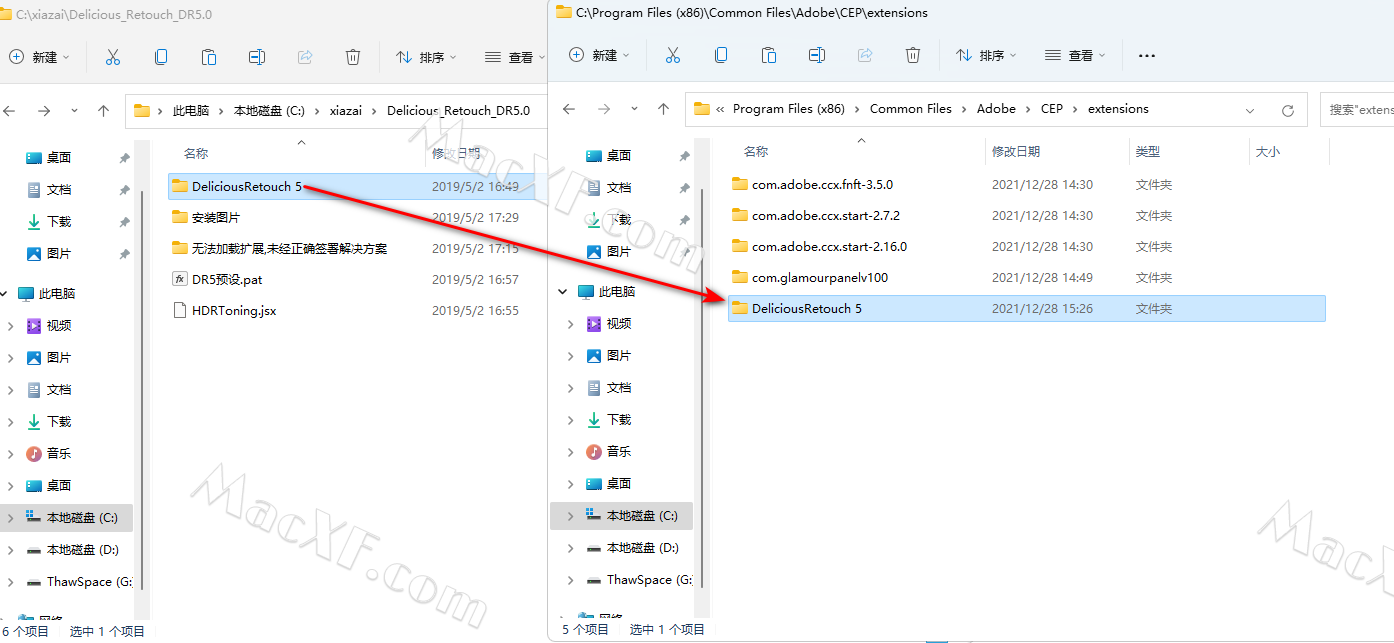Click the search box in right window
The height and width of the screenshot is (643, 1394).
(x=1357, y=110)
